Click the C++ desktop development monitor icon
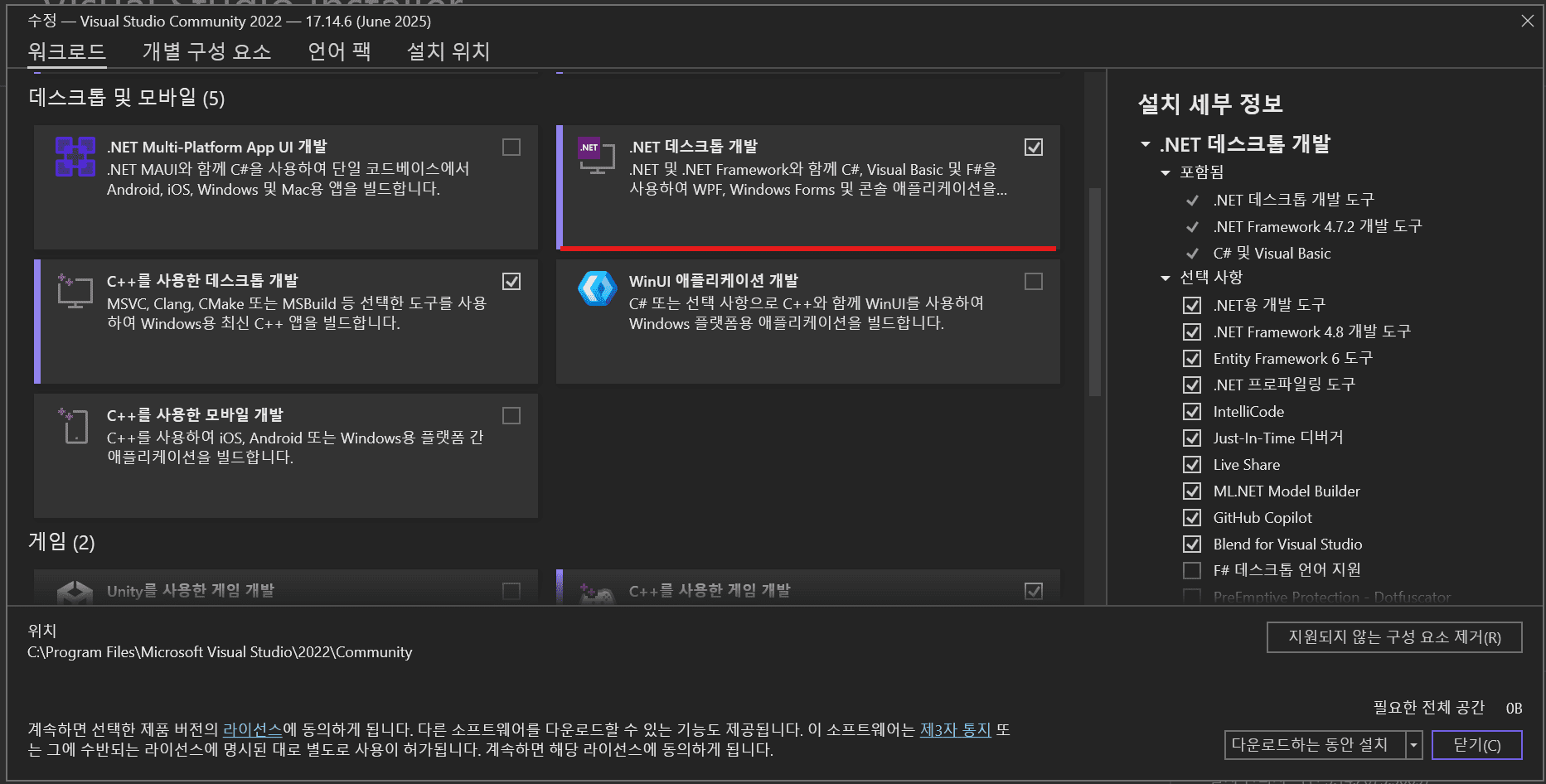 pyautogui.click(x=75, y=291)
